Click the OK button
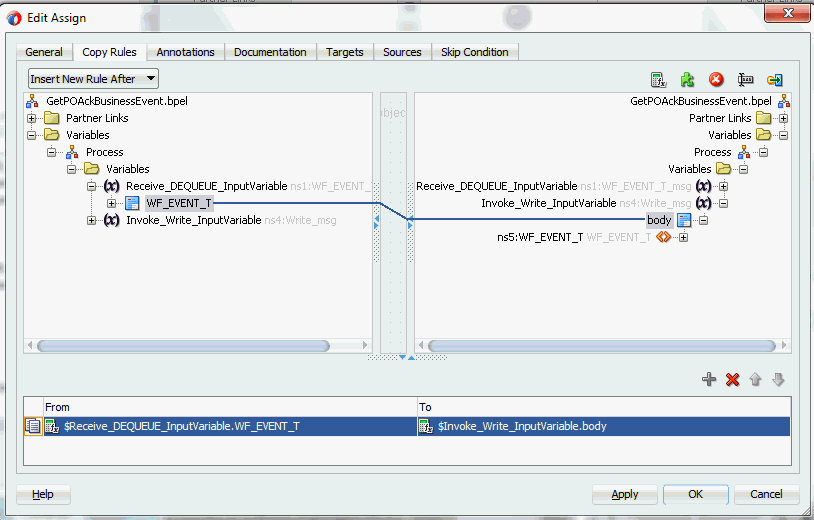This screenshot has width=814, height=520. [696, 495]
